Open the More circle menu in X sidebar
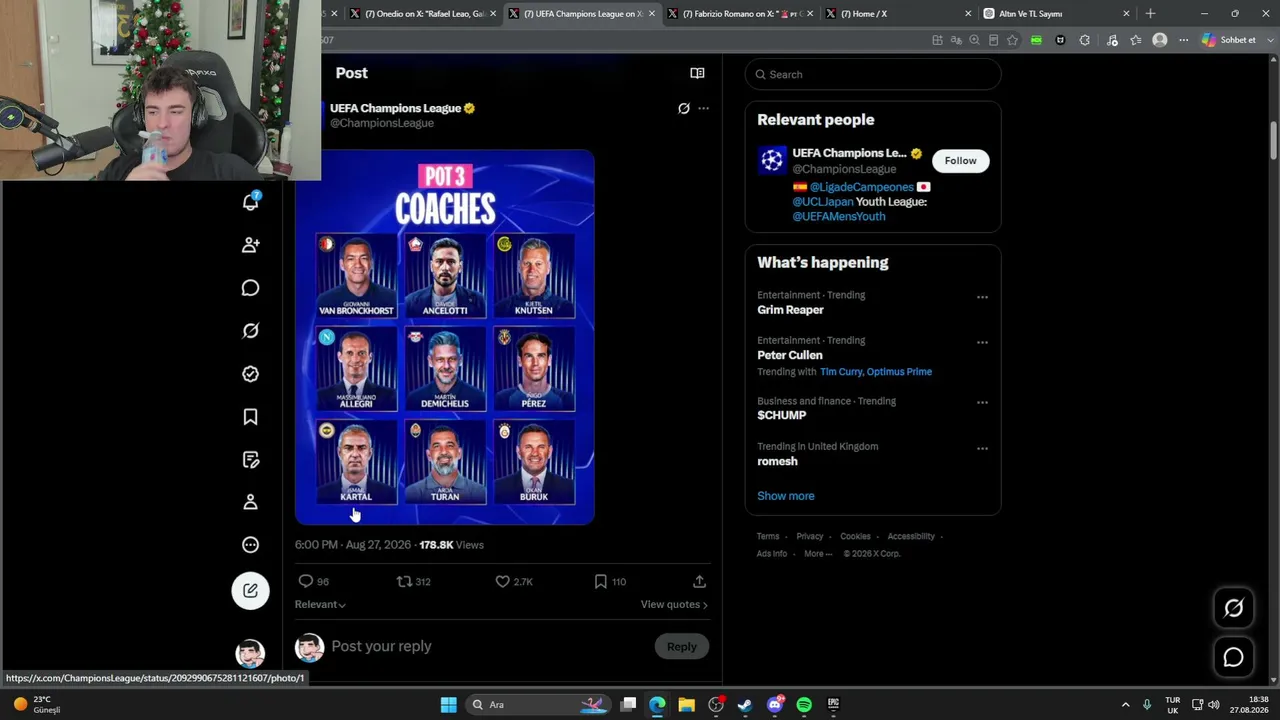The width and height of the screenshot is (1280, 720). tap(251, 545)
